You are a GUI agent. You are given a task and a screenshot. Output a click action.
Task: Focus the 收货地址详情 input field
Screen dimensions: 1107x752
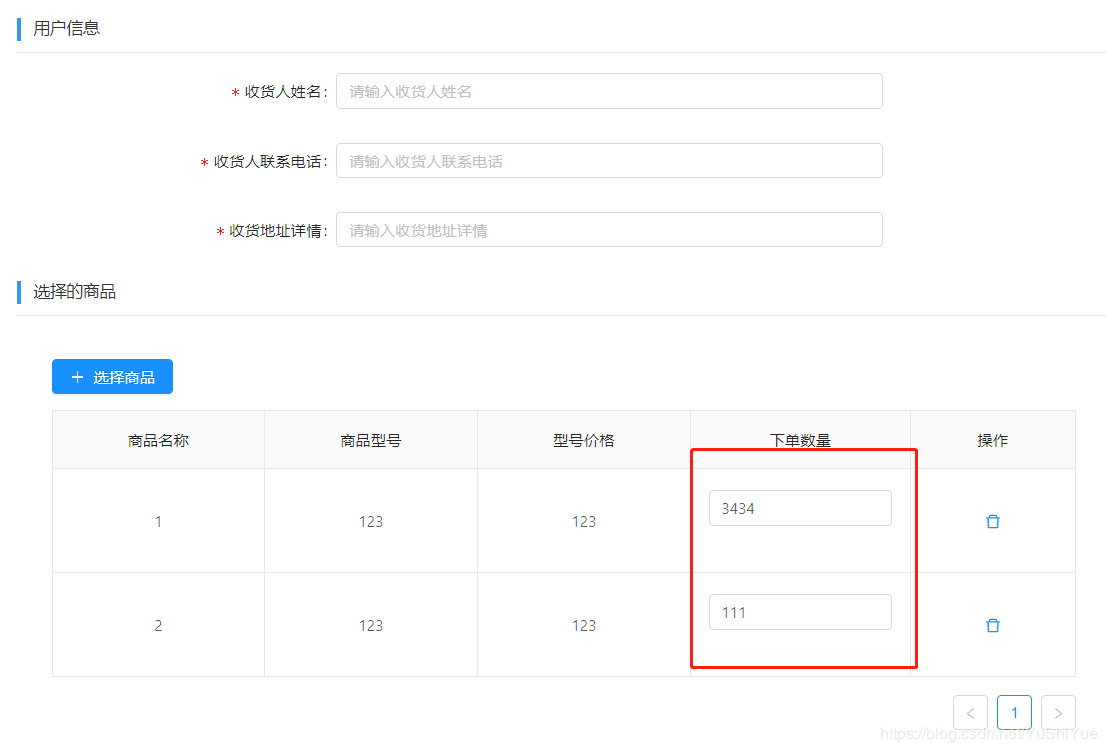click(609, 230)
